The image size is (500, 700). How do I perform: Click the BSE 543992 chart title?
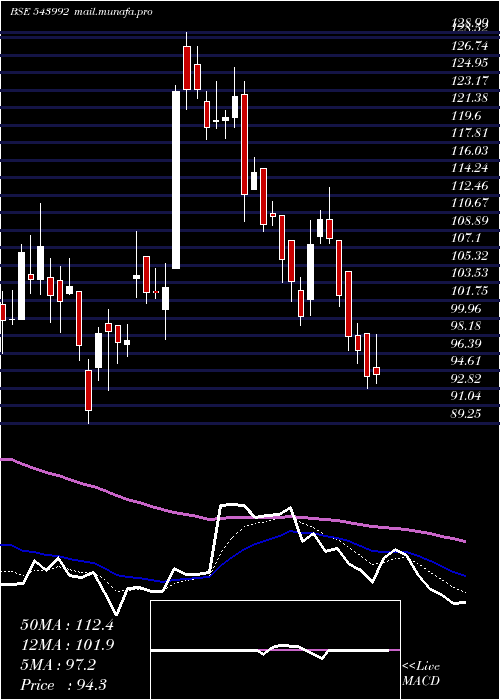[x=39, y=12]
